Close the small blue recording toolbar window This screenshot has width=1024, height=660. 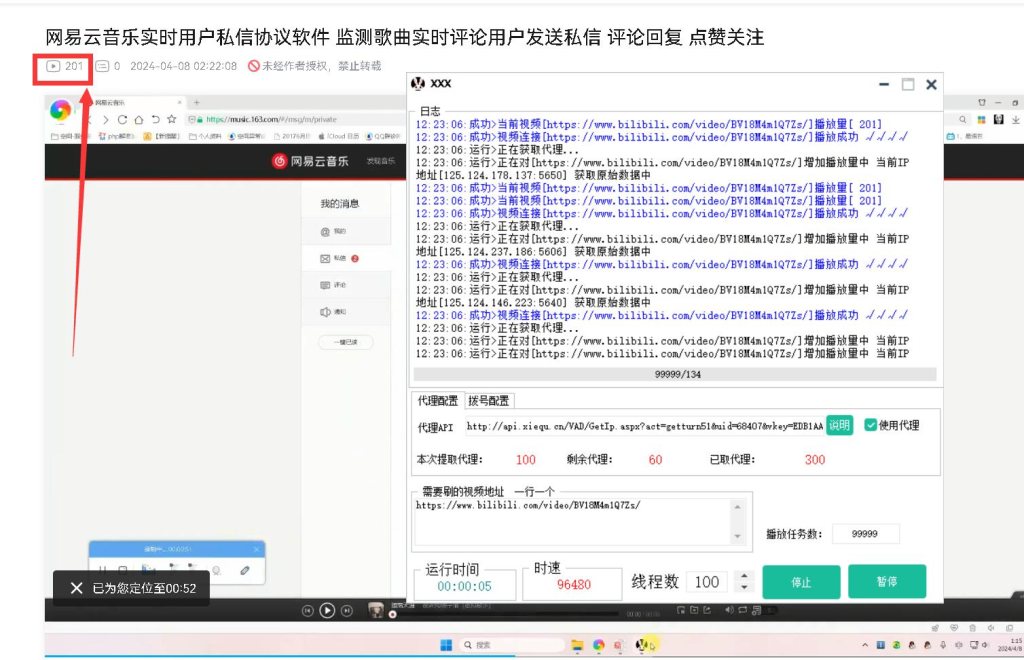[256, 549]
